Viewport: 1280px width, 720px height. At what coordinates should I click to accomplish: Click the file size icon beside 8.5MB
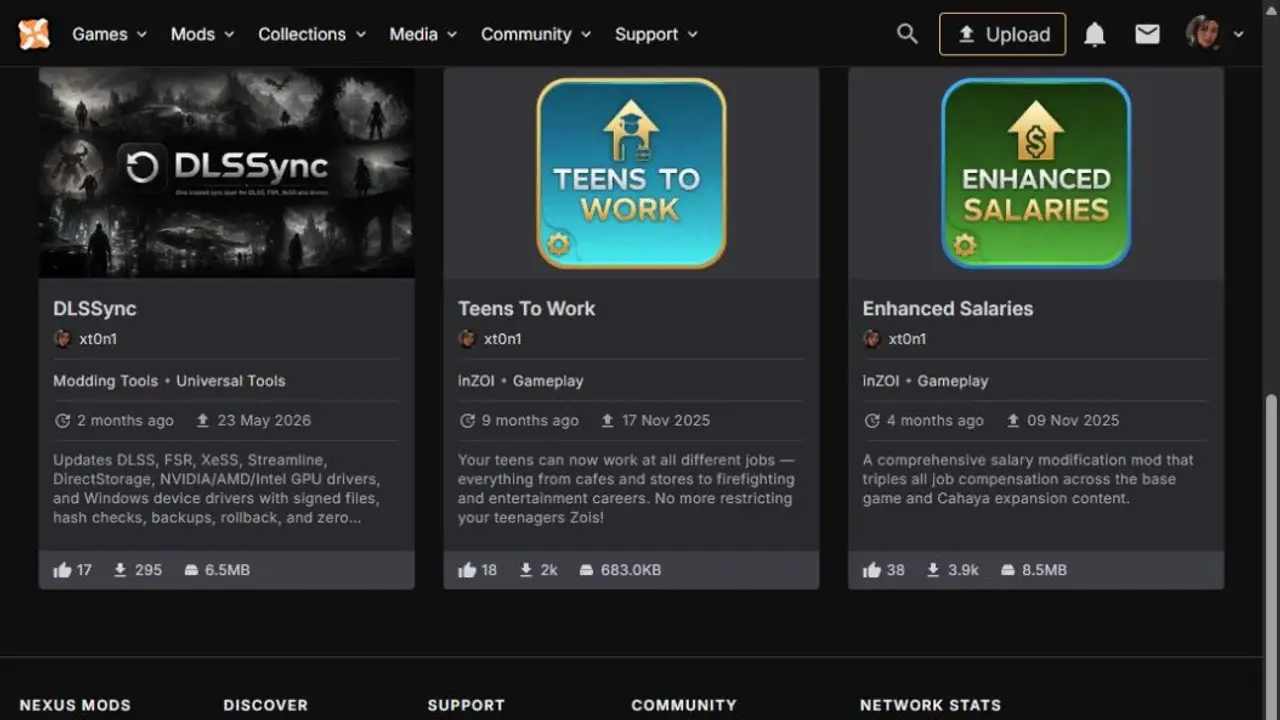pyautogui.click(x=1008, y=570)
